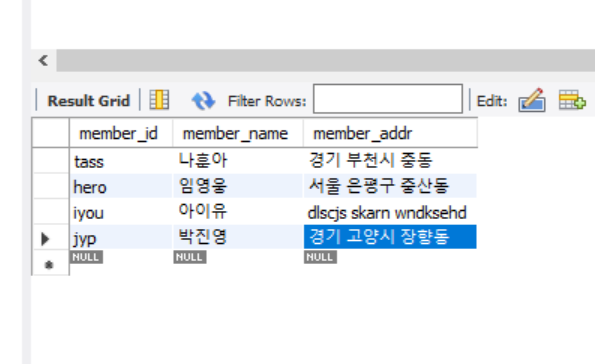This screenshot has height=364, width=595.
Task: Click the NULL cell under member_addr
Action: click(x=320, y=257)
